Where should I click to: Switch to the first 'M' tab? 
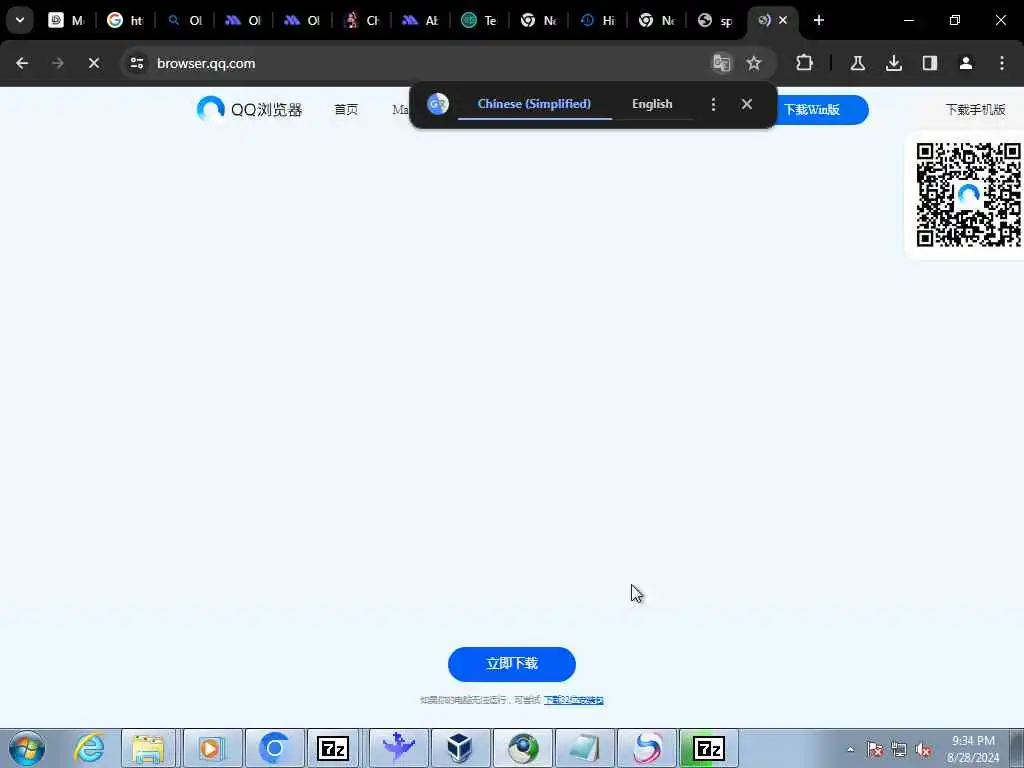(66, 20)
